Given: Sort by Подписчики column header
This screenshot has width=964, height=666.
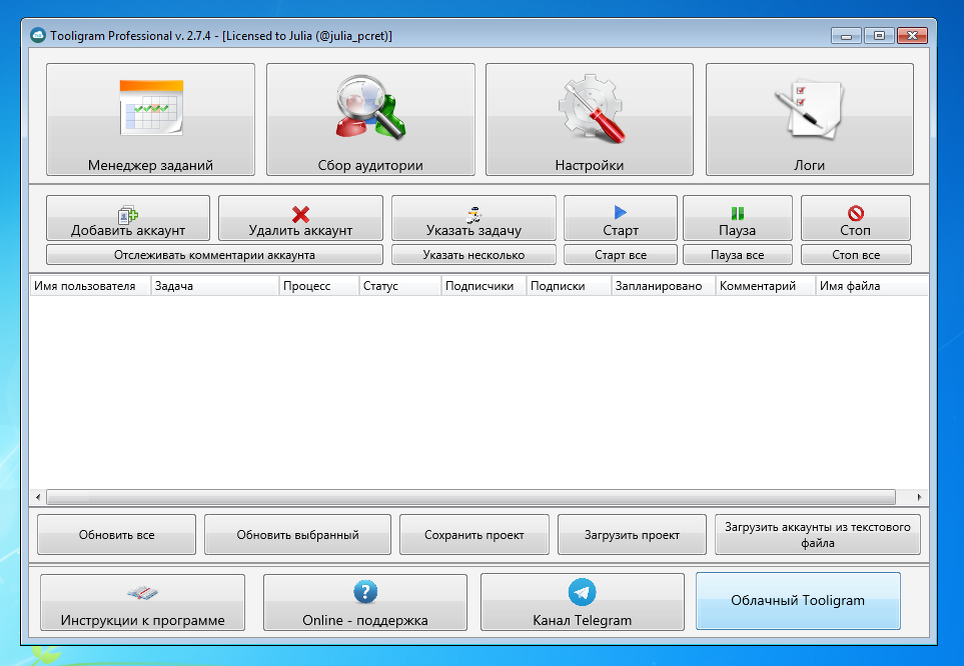Looking at the screenshot, I should pos(484,286).
